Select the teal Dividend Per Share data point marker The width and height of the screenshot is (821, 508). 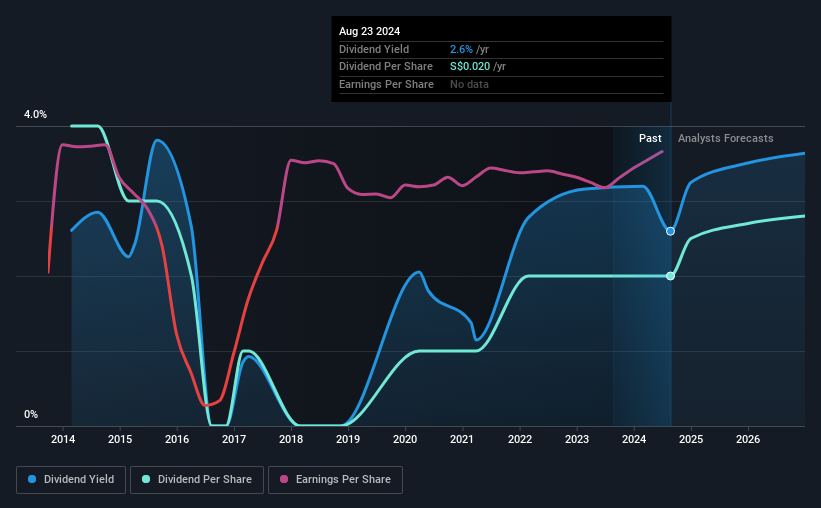point(670,276)
